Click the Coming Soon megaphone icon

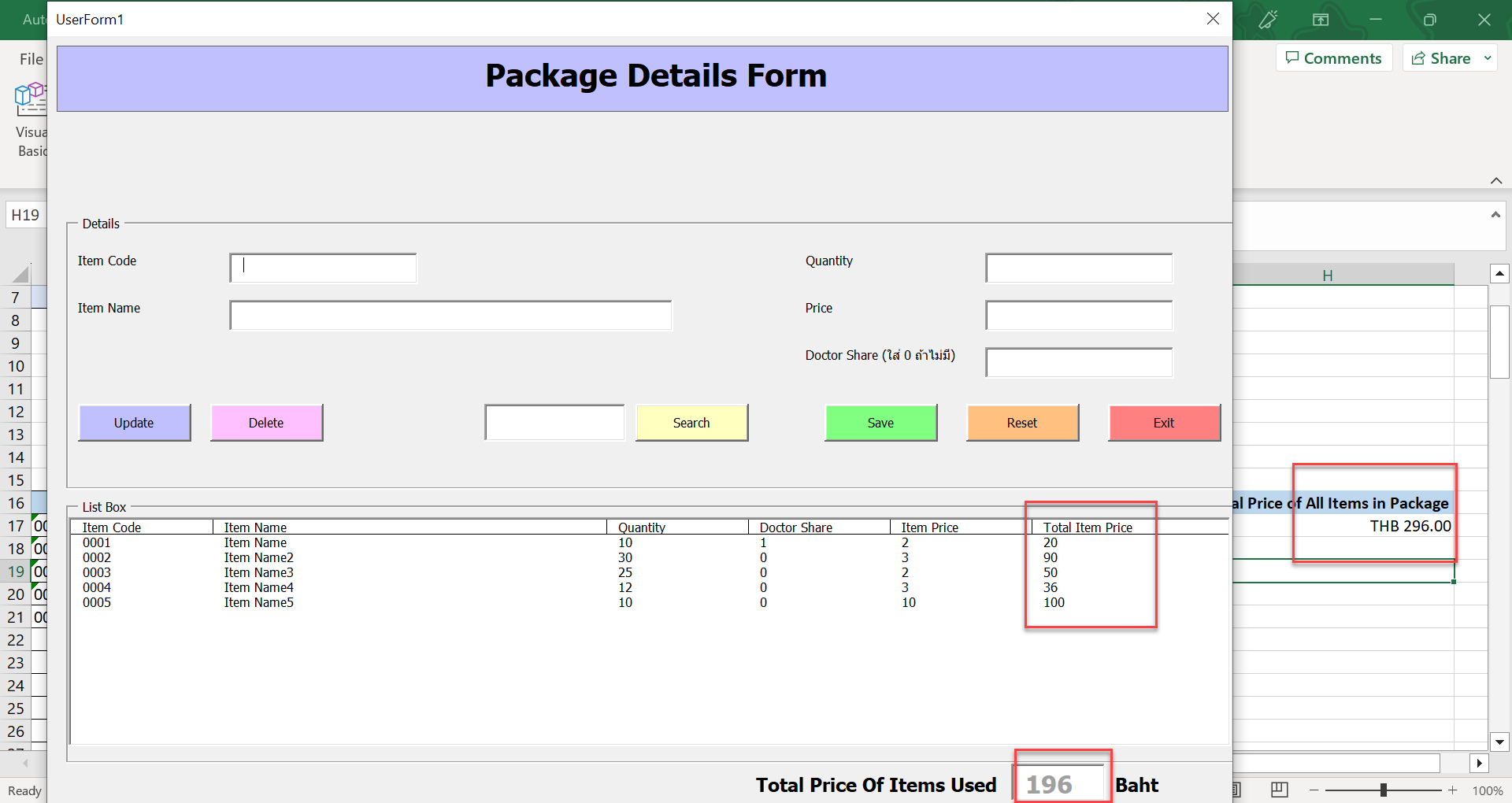pos(1268,20)
